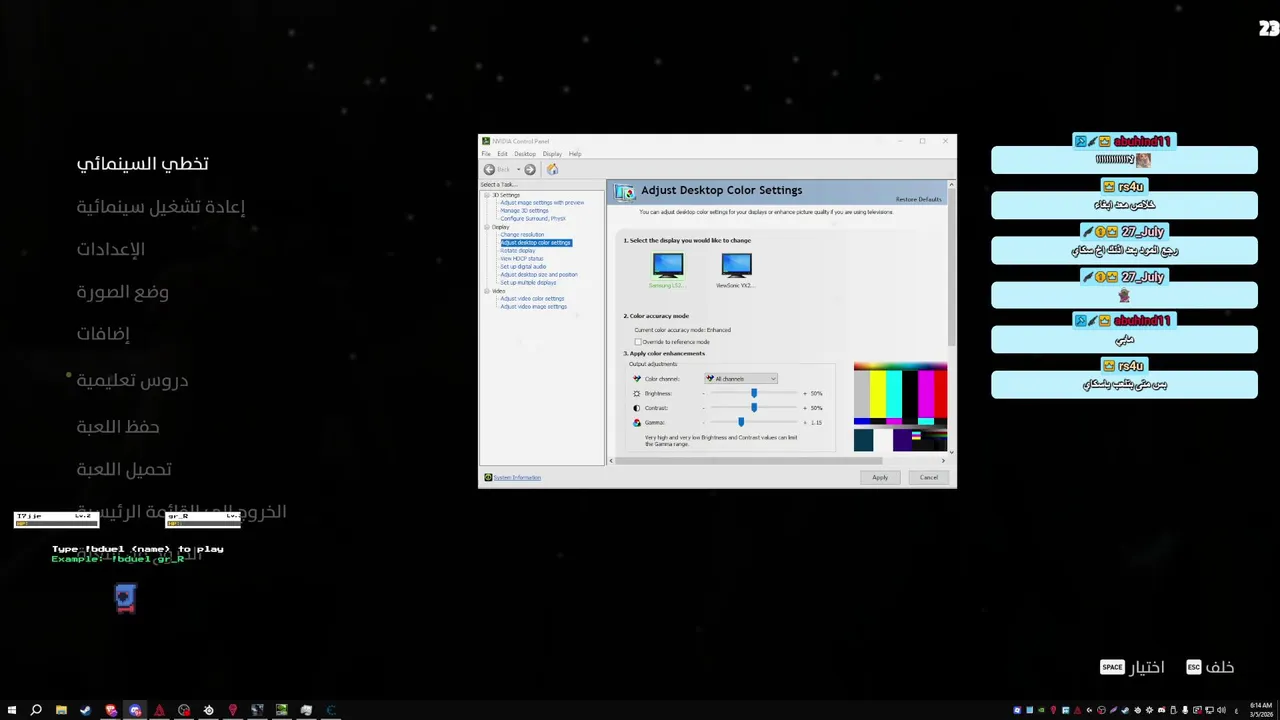The image size is (1280, 720).
Task: Click the NVIDIA panel horizontal scrollbar
Action: coord(748,461)
